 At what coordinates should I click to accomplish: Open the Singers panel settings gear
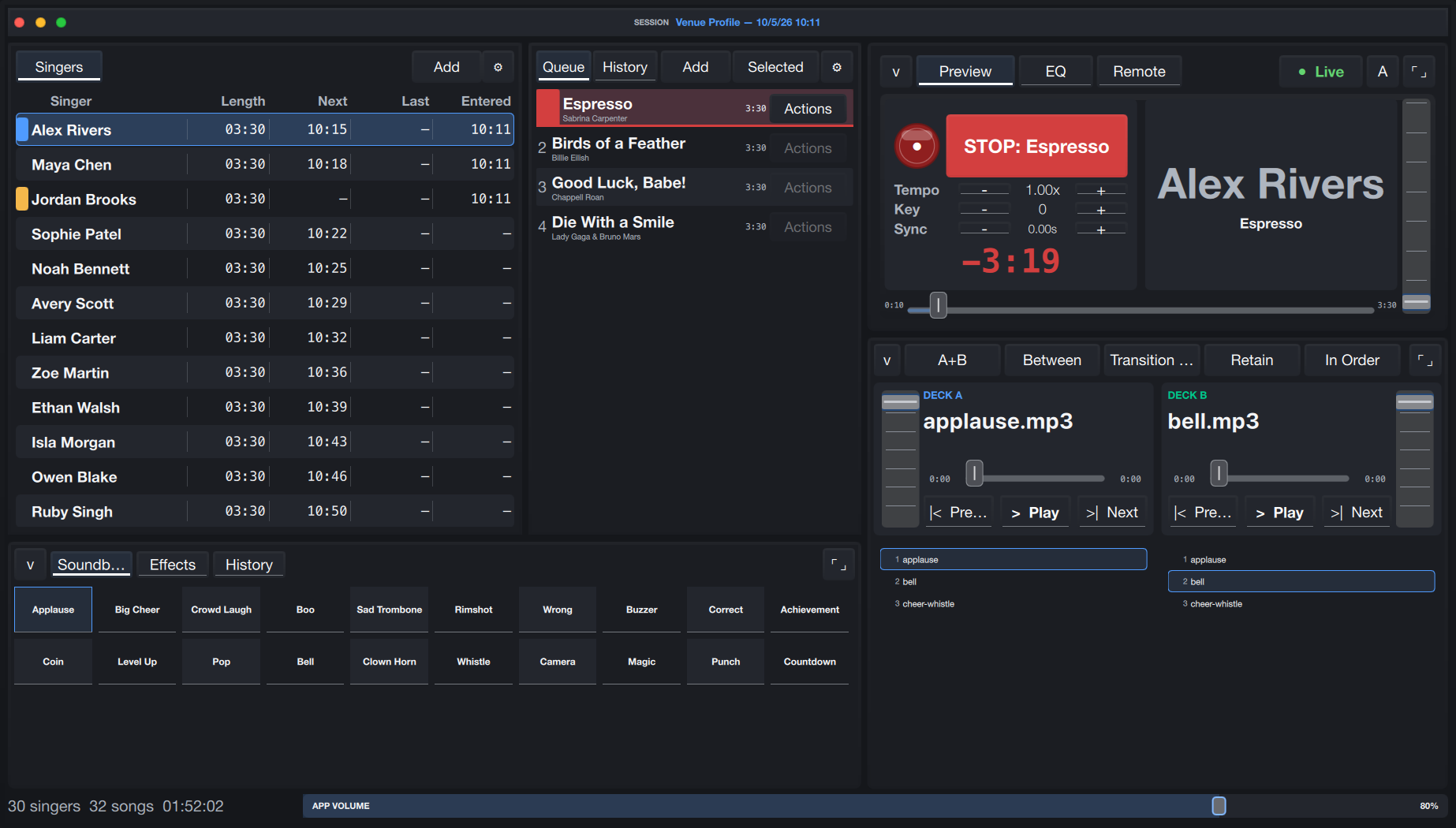(x=498, y=67)
